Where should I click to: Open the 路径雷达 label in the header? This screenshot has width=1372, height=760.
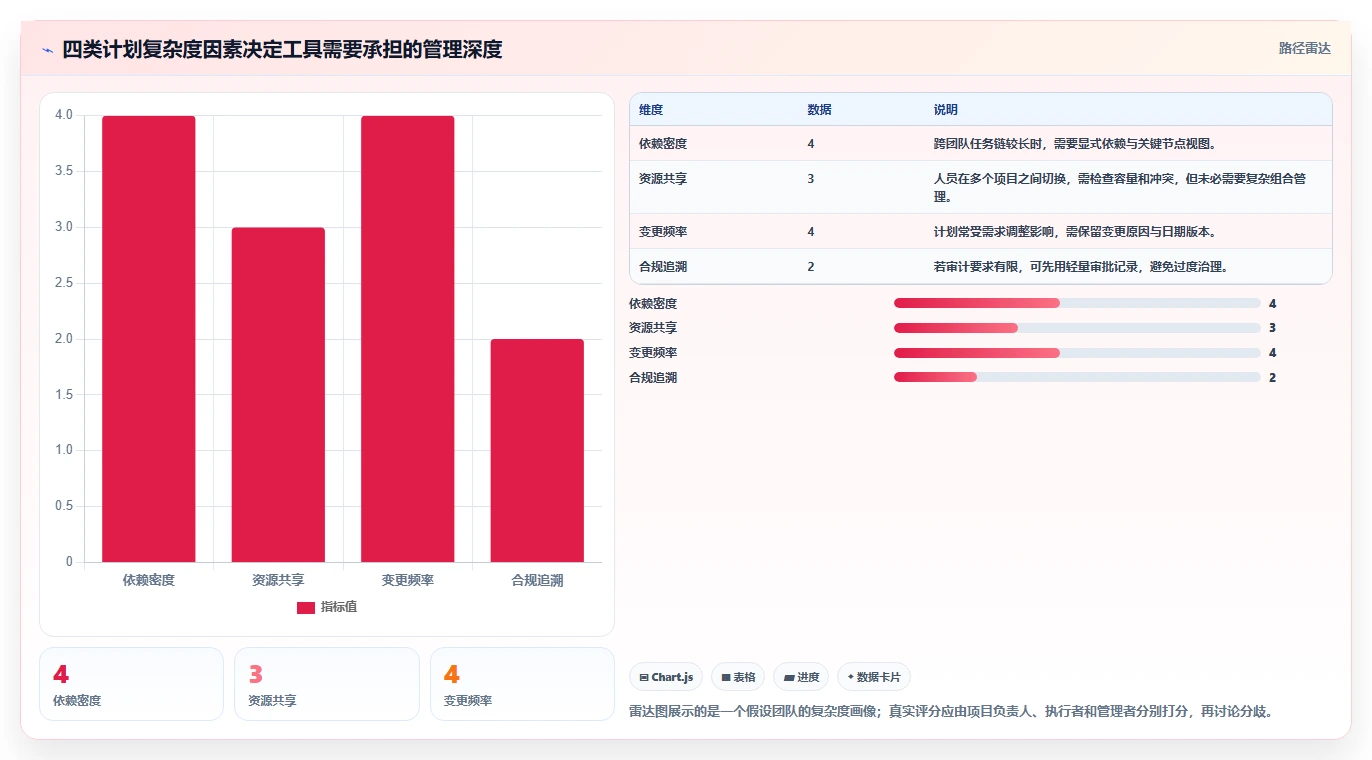1304,48
